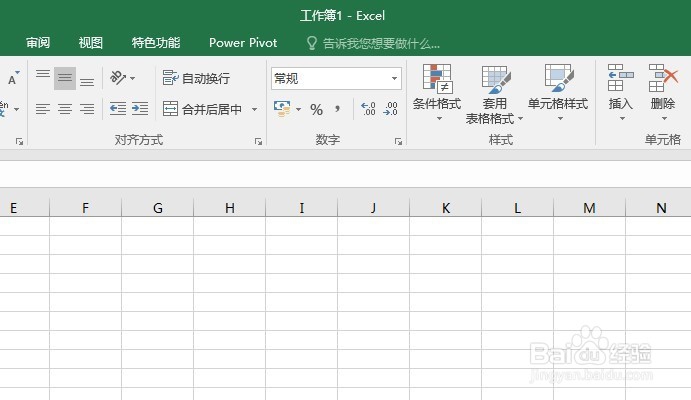Toggle middle align for cell text

click(65, 78)
